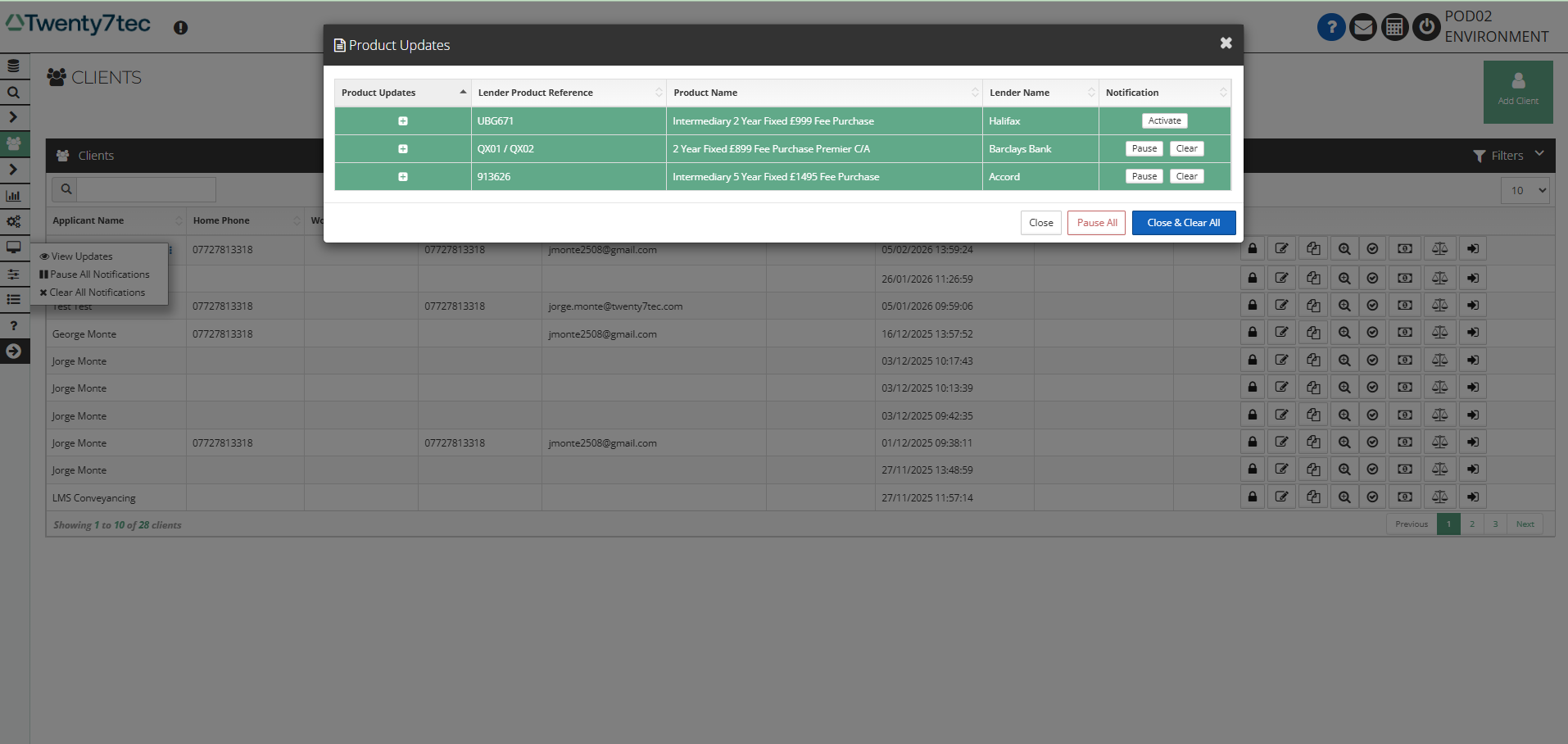Click lock icon for 27/11/2025 13:48:59 row
Image resolution: width=1568 pixels, height=744 pixels.
click(x=1253, y=470)
